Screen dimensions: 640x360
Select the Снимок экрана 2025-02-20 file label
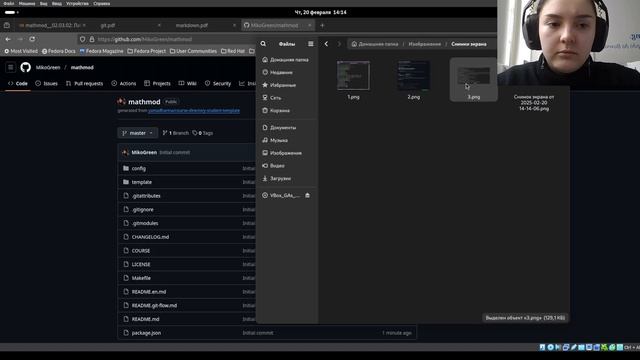click(x=534, y=103)
